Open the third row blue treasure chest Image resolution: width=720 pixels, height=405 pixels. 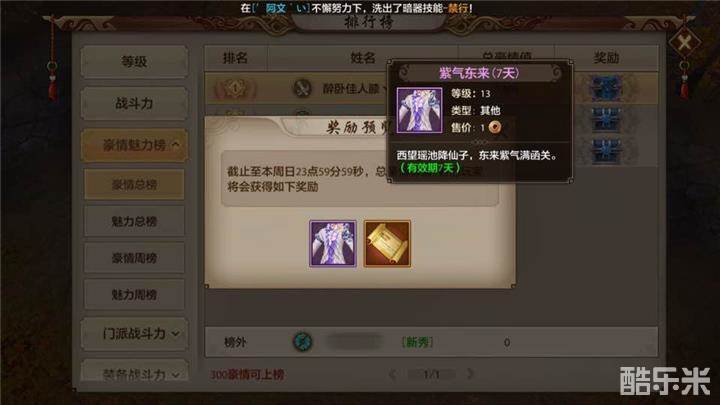point(606,150)
